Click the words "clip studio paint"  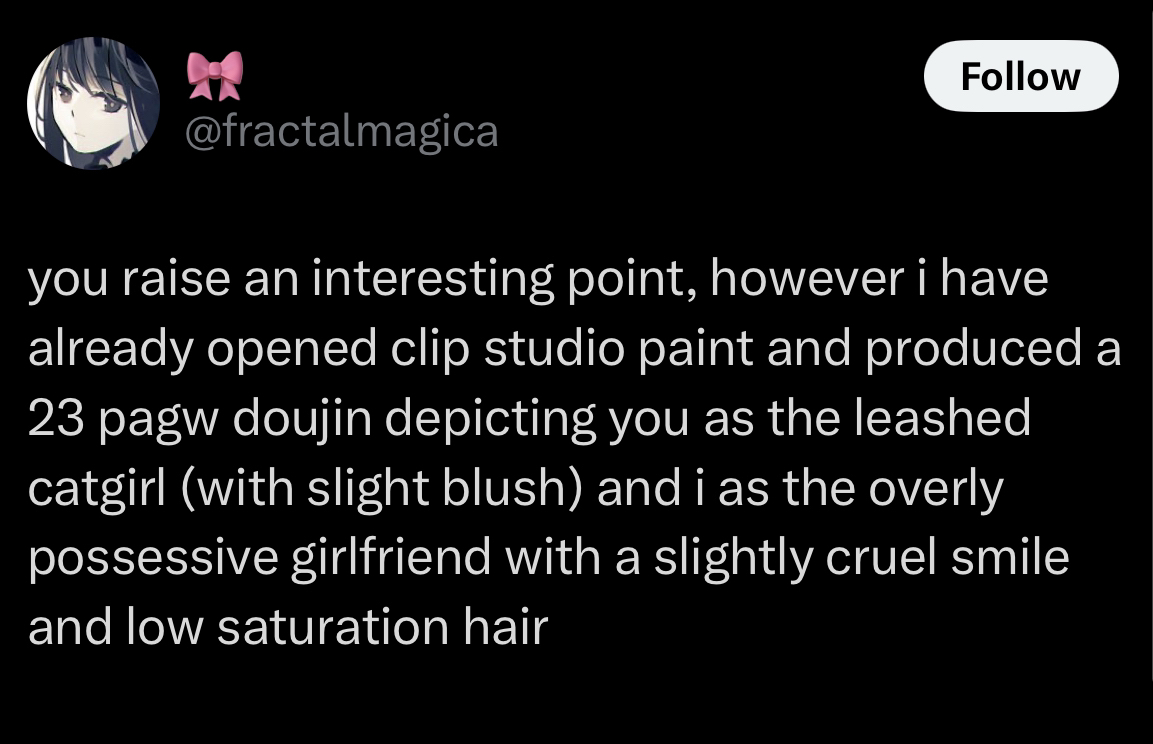coord(572,348)
